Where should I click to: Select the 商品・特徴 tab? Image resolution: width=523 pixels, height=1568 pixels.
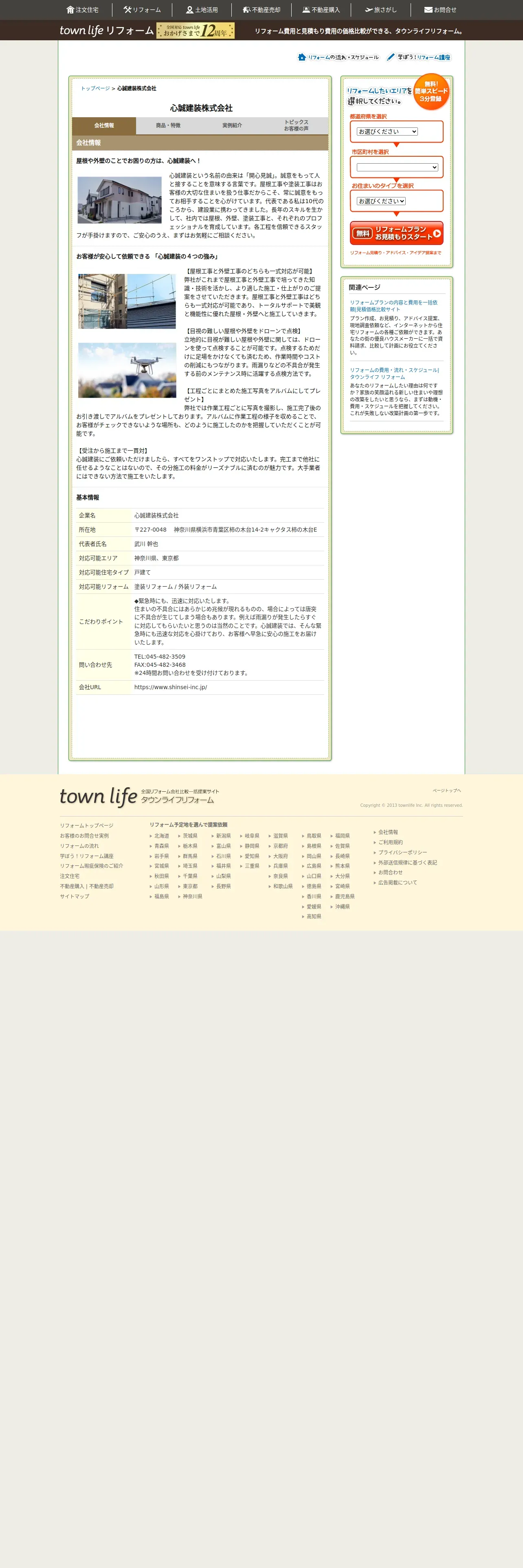168,125
